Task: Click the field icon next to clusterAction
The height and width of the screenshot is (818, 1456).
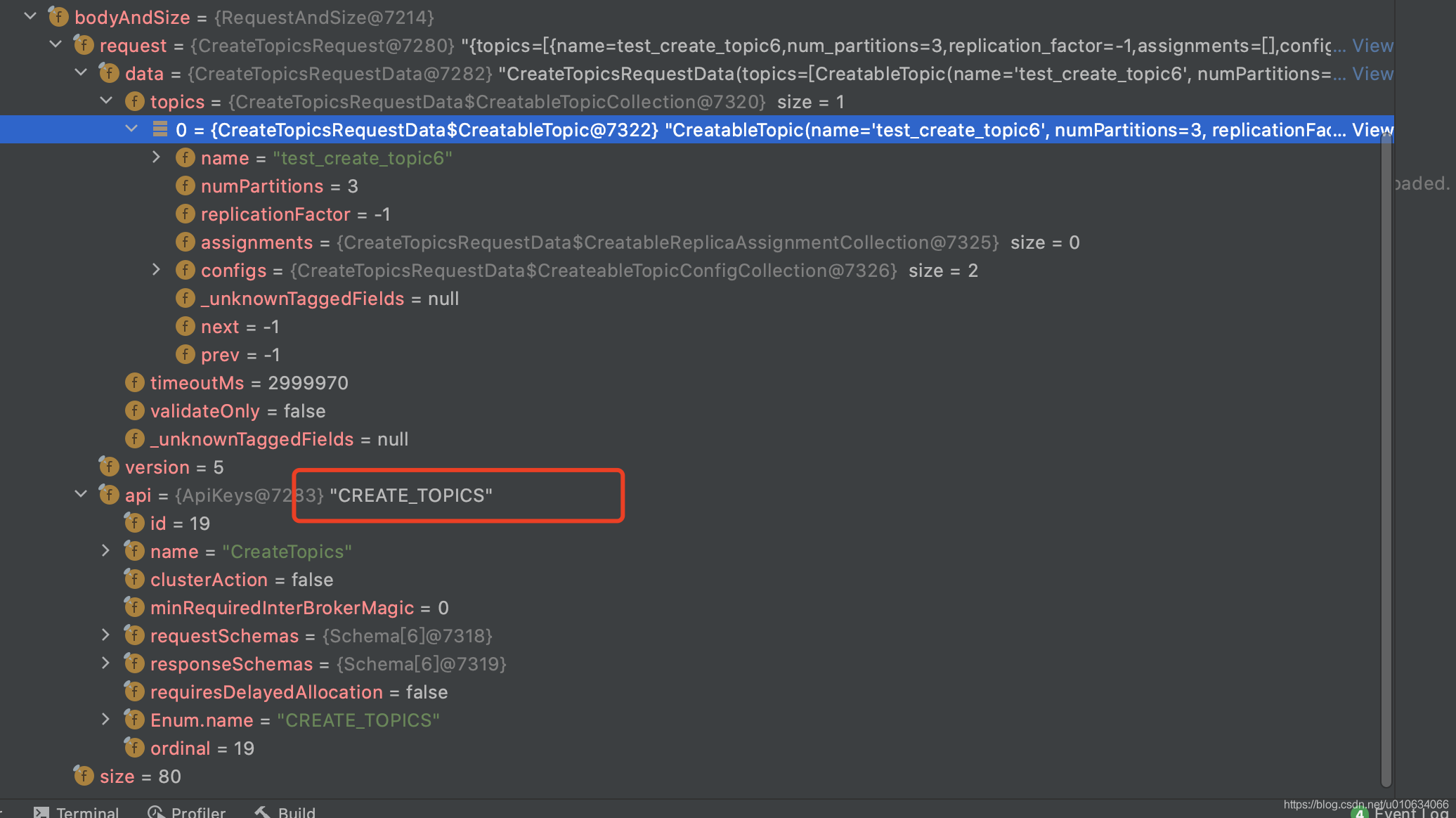Action: (134, 579)
